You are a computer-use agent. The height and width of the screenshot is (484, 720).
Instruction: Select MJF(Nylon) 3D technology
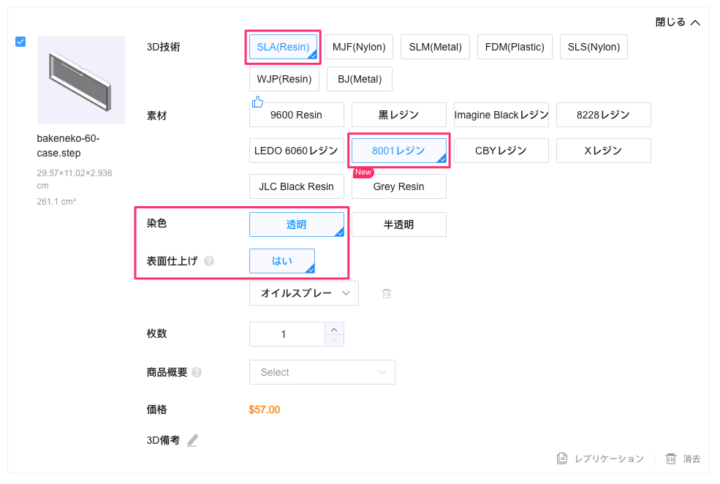click(358, 46)
